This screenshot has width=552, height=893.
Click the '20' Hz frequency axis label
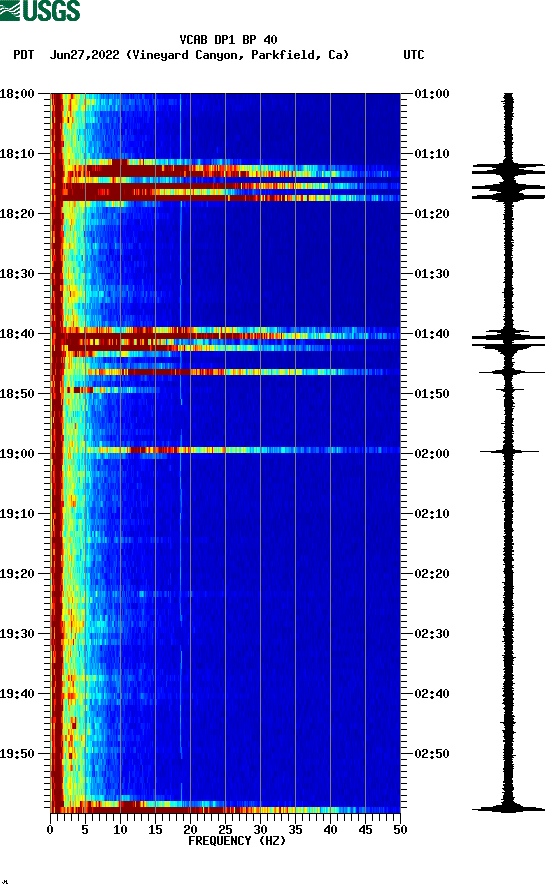click(190, 830)
